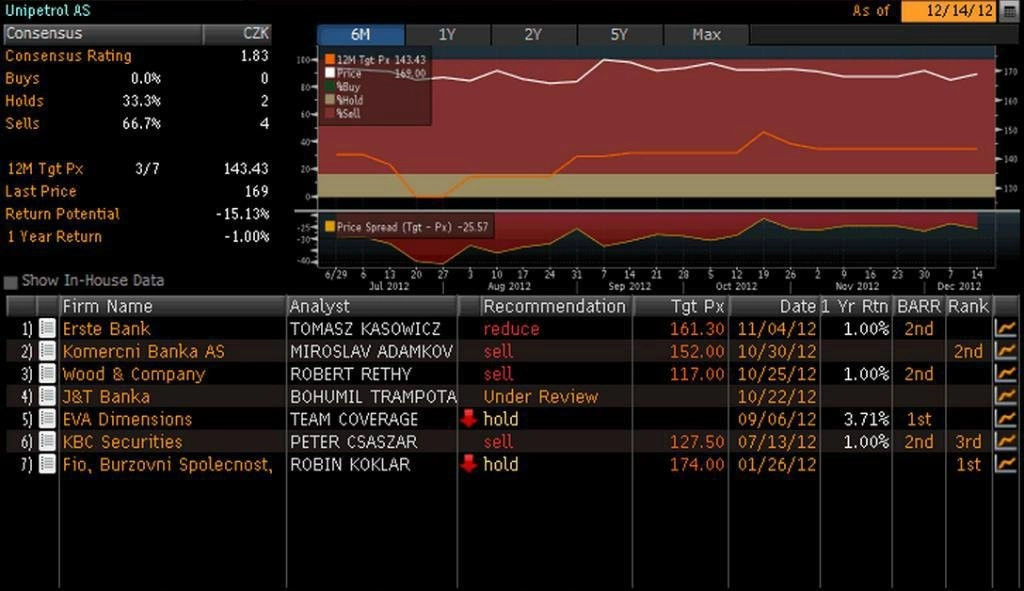Open the Erste Bank firm link
Screen dimensions: 1024x591
106,328
